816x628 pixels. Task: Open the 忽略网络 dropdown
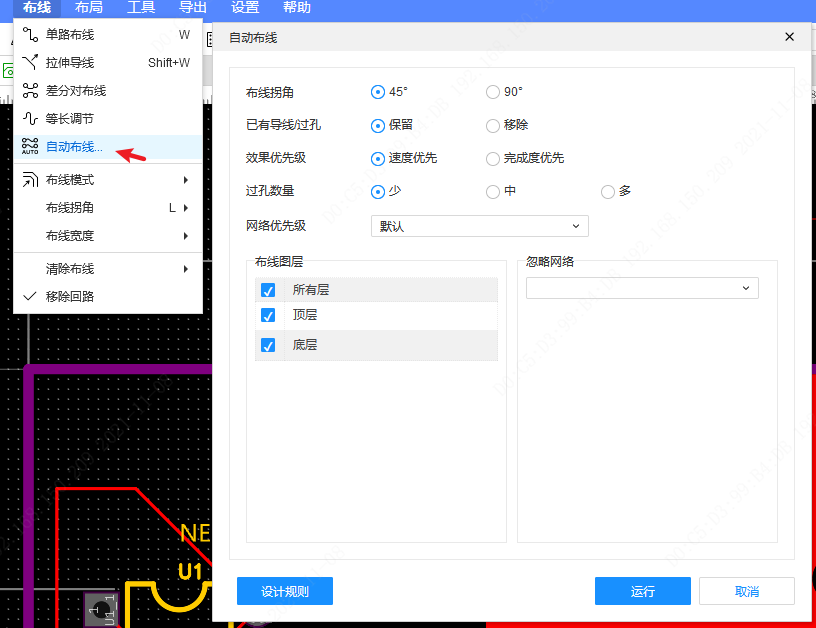[642, 288]
